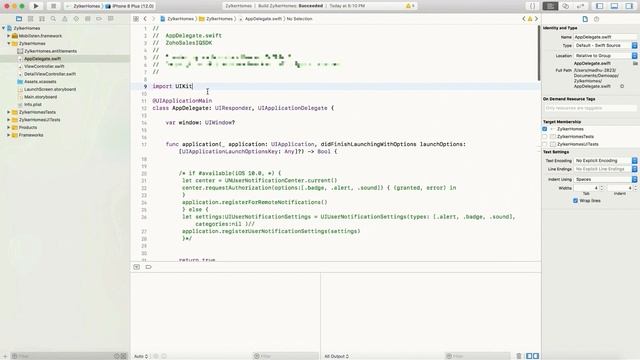
Task: Click the breakpoints activation icon in debug bar
Action: [148, 267]
